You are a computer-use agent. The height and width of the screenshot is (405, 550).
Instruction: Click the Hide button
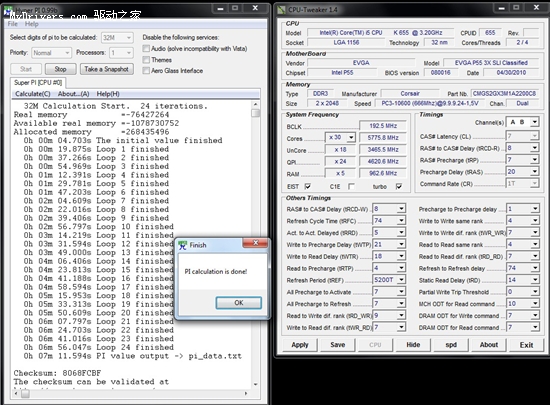[413, 345]
